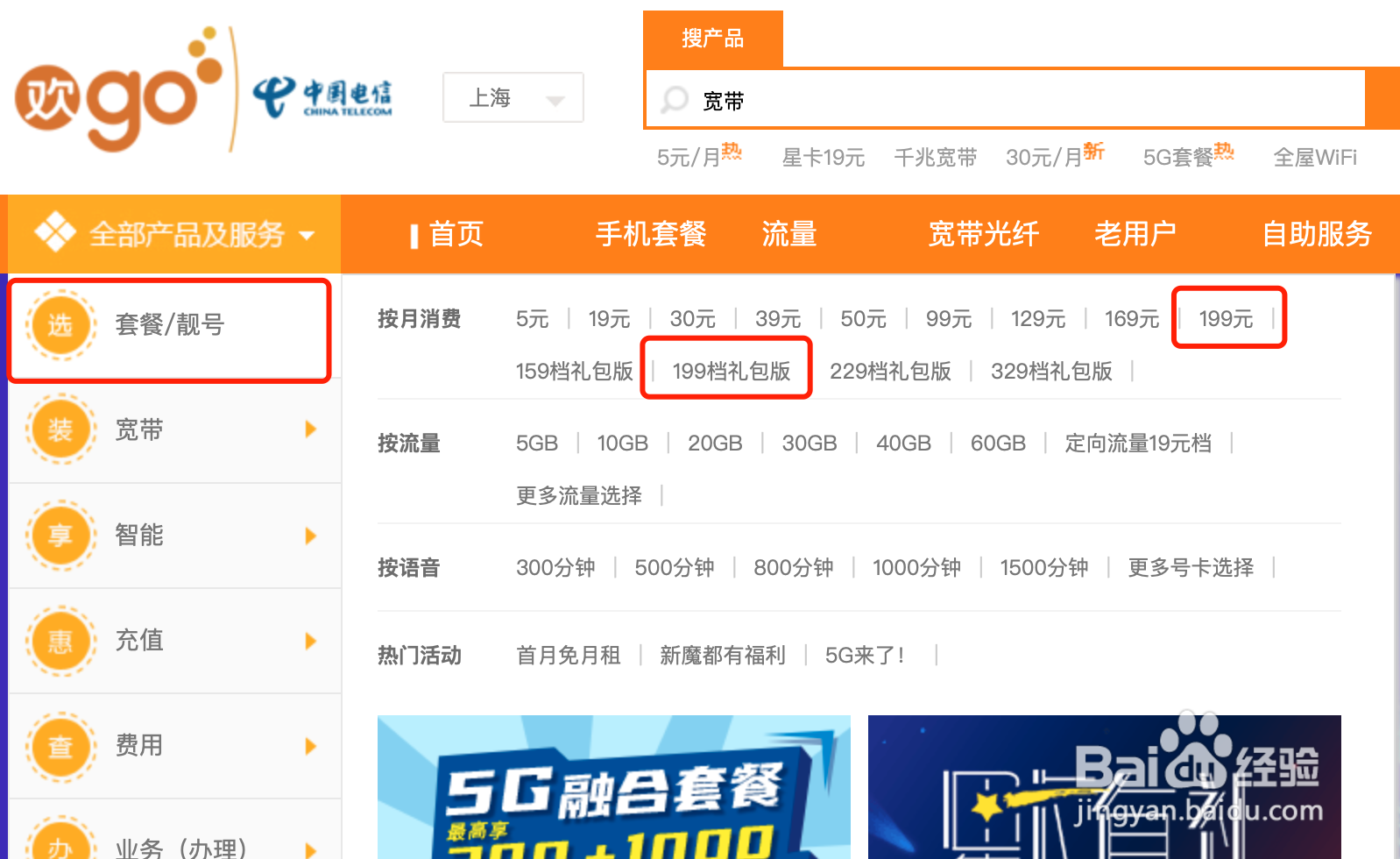Pick the 5GB data option

coord(537,444)
